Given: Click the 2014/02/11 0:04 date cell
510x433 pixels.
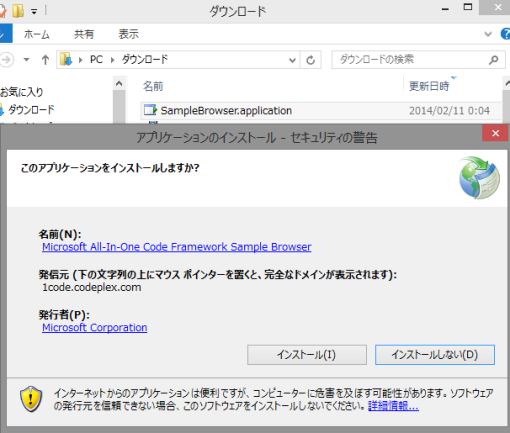Looking at the screenshot, I should click(x=449, y=111).
